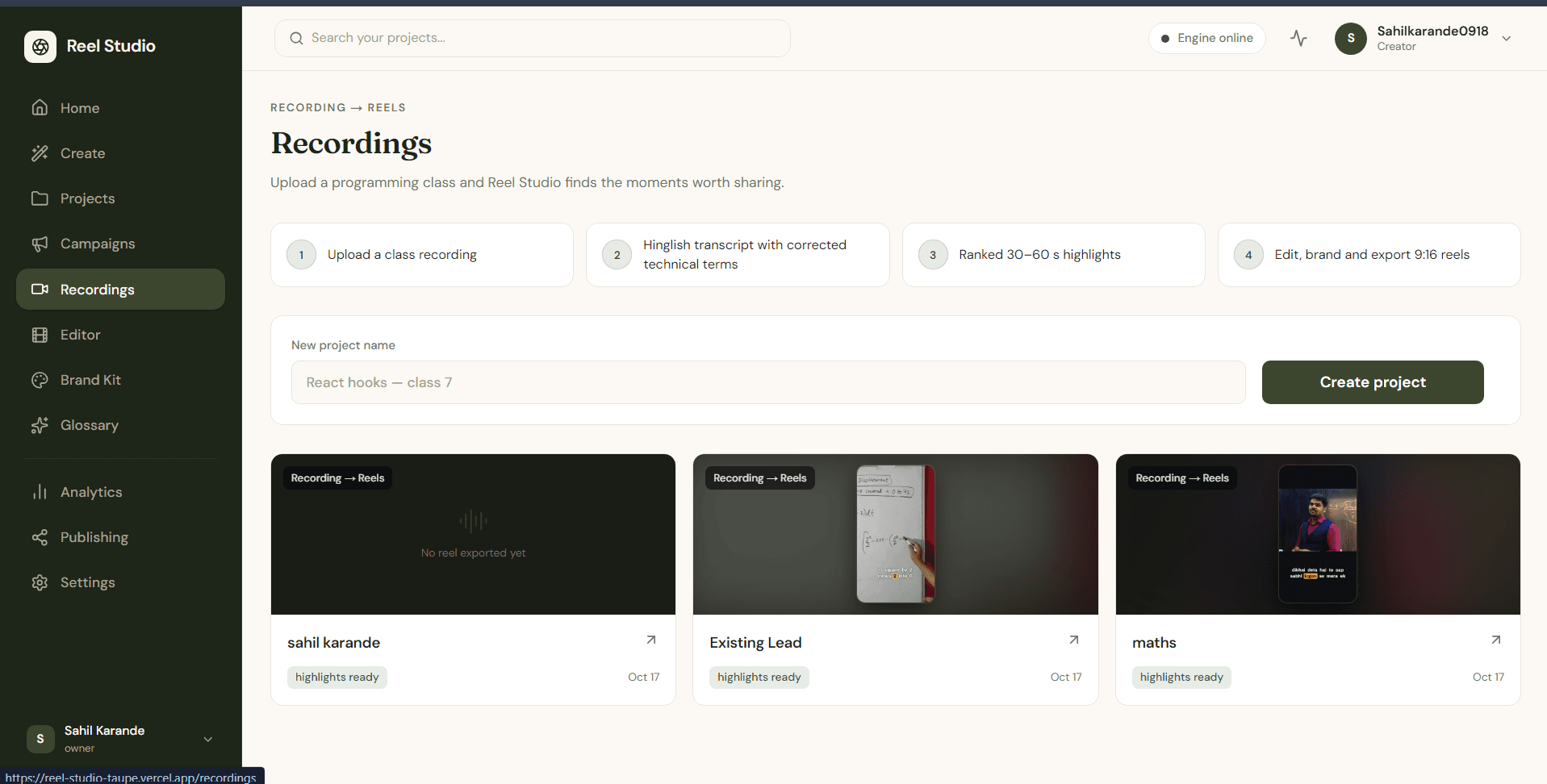Click the audio waveform icon on sahil karande card
The width and height of the screenshot is (1547, 784).
[x=473, y=521]
